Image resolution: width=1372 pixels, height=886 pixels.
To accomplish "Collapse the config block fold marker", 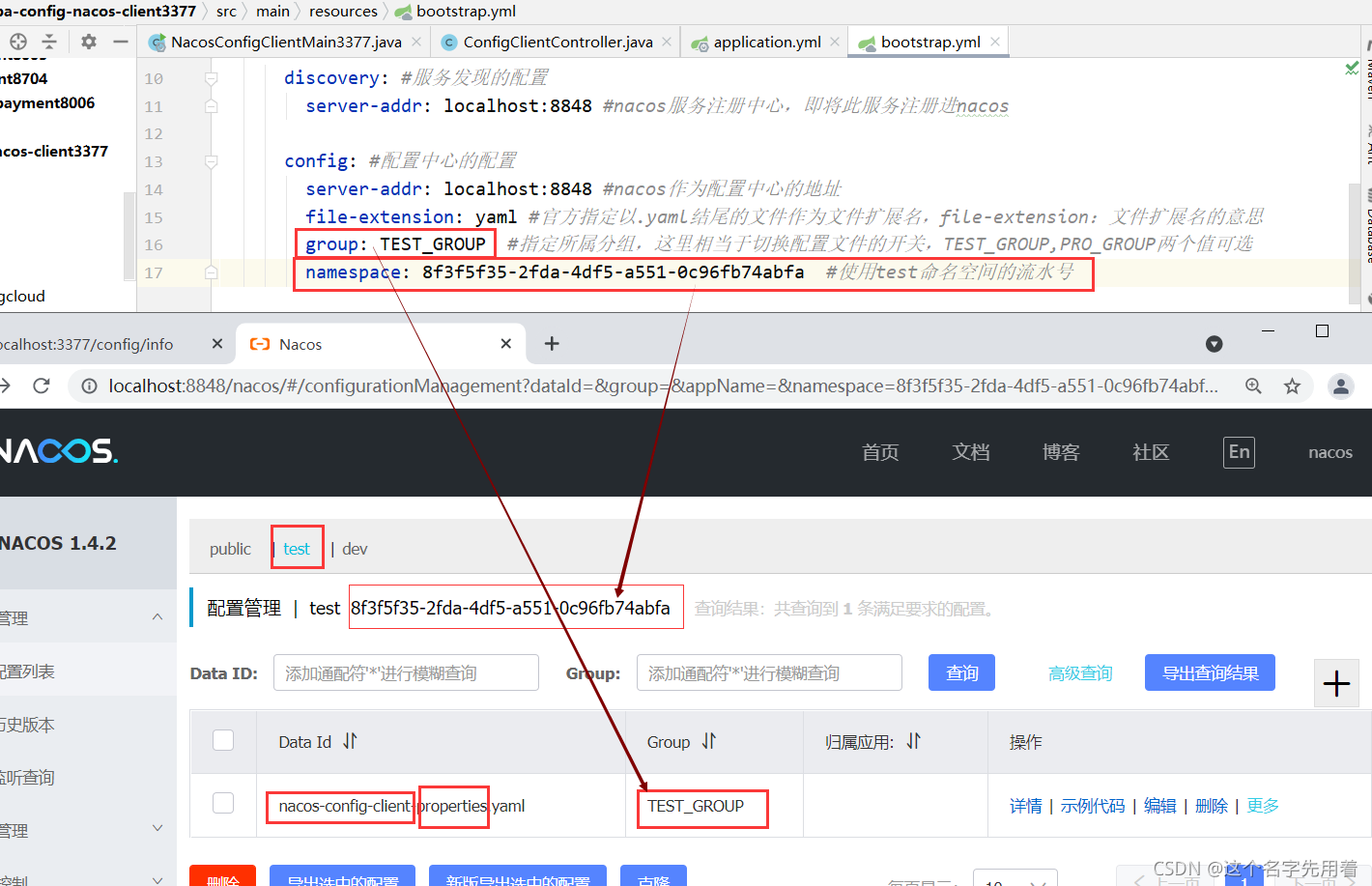I will (x=211, y=161).
